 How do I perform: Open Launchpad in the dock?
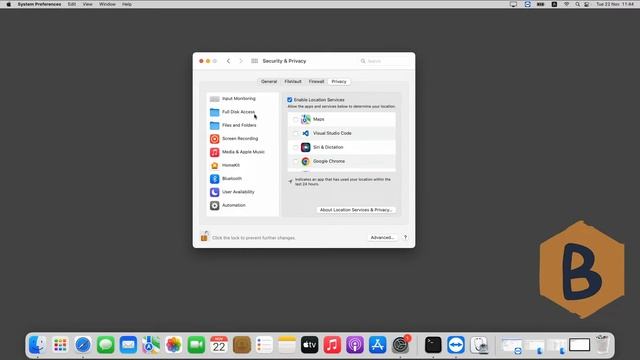60,345
